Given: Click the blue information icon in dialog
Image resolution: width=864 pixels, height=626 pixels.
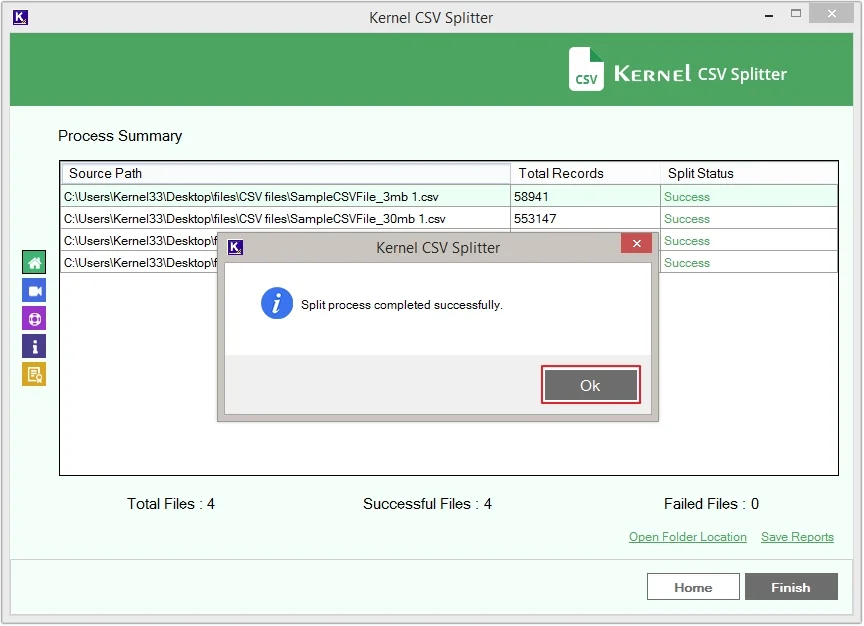Looking at the screenshot, I should pos(276,304).
